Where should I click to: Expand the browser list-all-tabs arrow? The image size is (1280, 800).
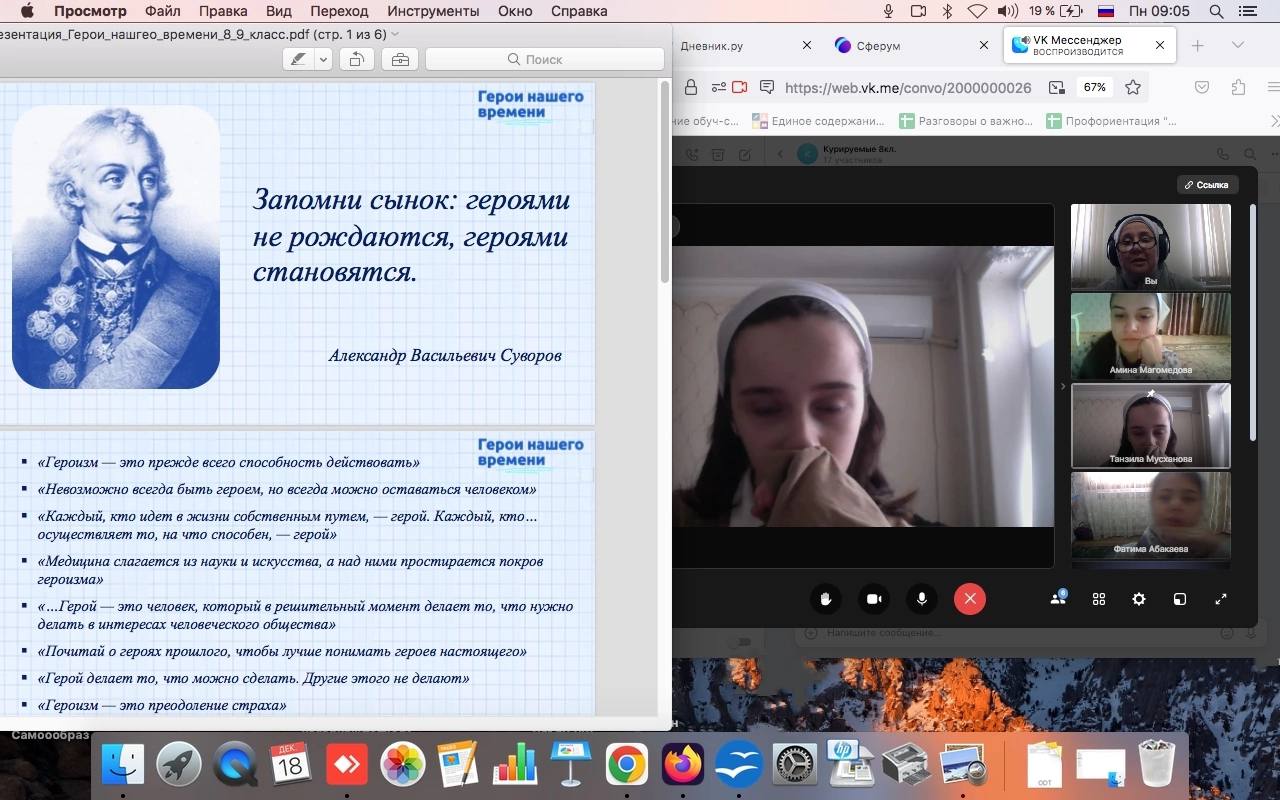[1238, 45]
